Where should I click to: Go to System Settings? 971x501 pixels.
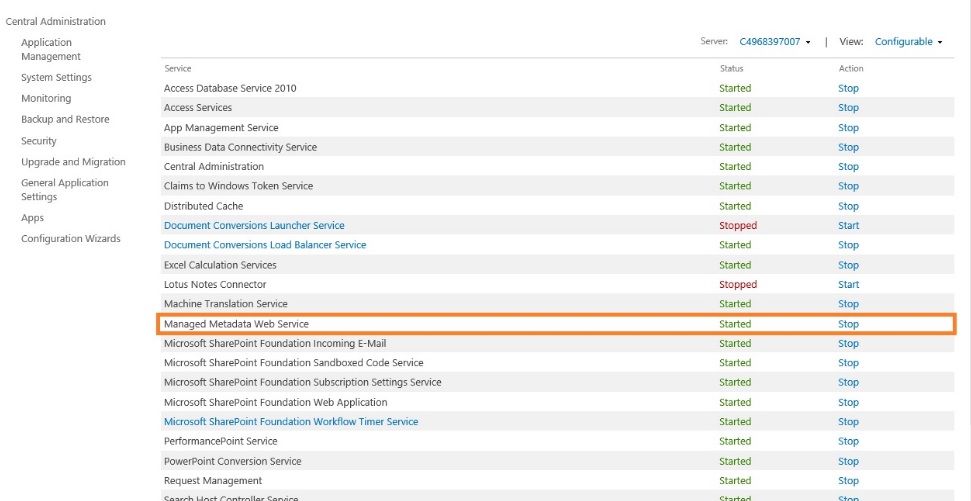point(56,78)
